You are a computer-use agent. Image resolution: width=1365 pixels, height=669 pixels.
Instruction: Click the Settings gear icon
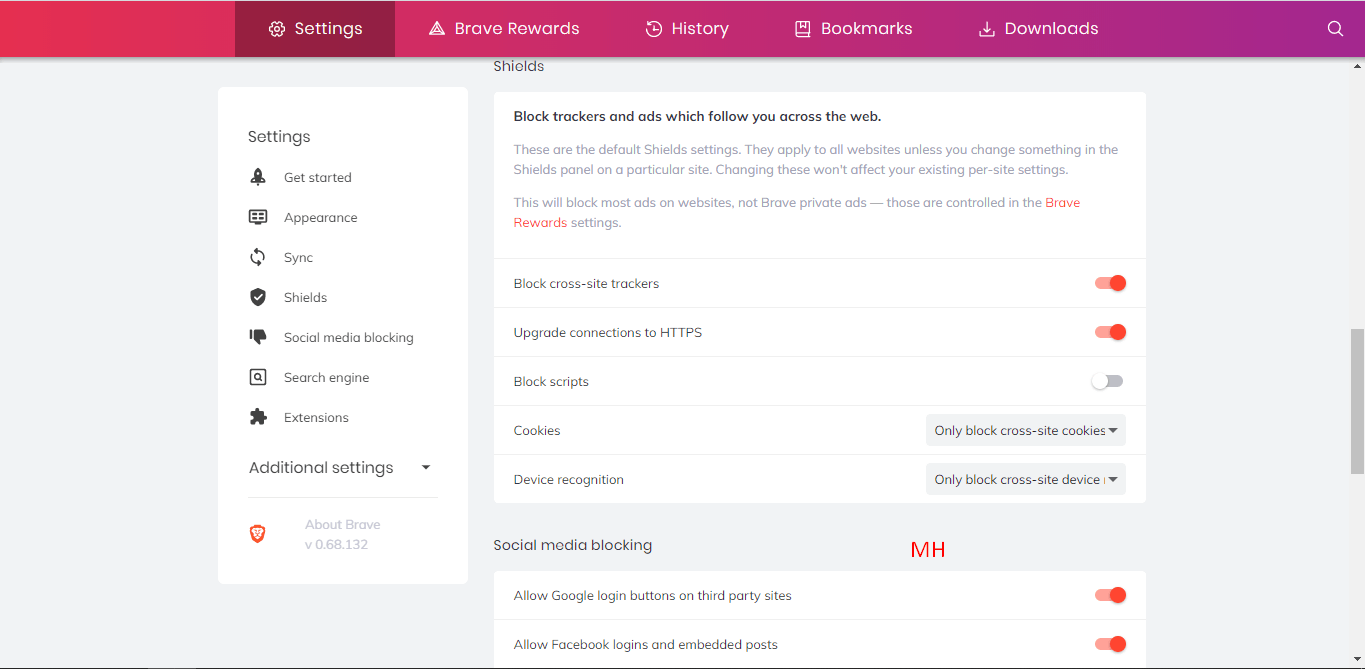277,29
